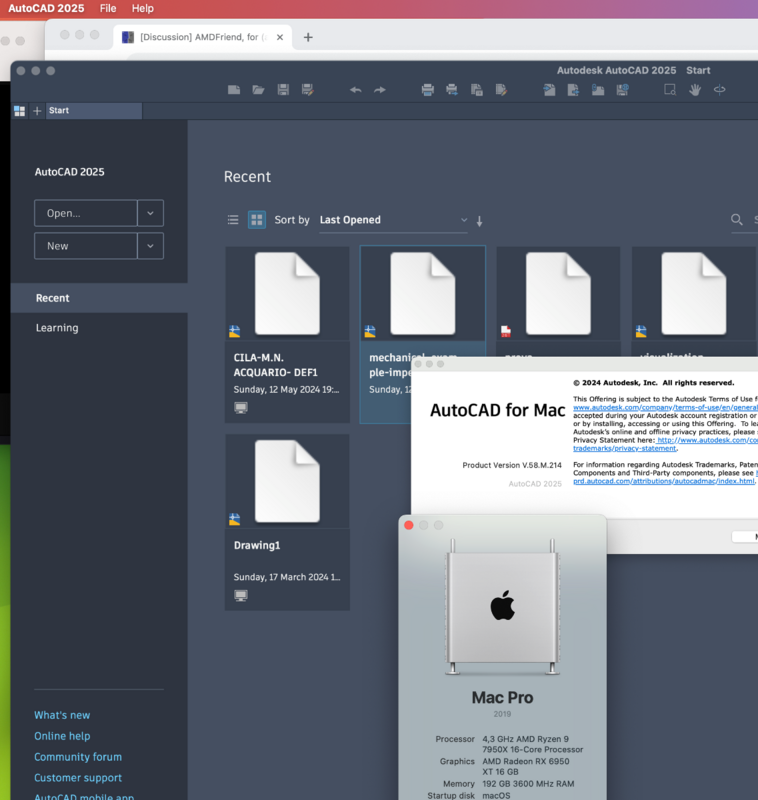Open the mechanical example file thumbnail
The image size is (758, 800).
tap(423, 294)
